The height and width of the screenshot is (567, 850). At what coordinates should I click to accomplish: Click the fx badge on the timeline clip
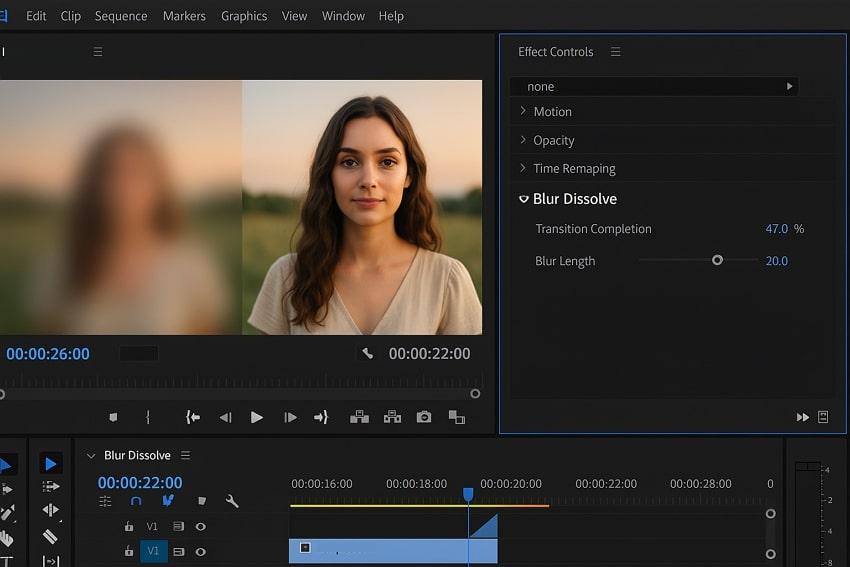(305, 547)
